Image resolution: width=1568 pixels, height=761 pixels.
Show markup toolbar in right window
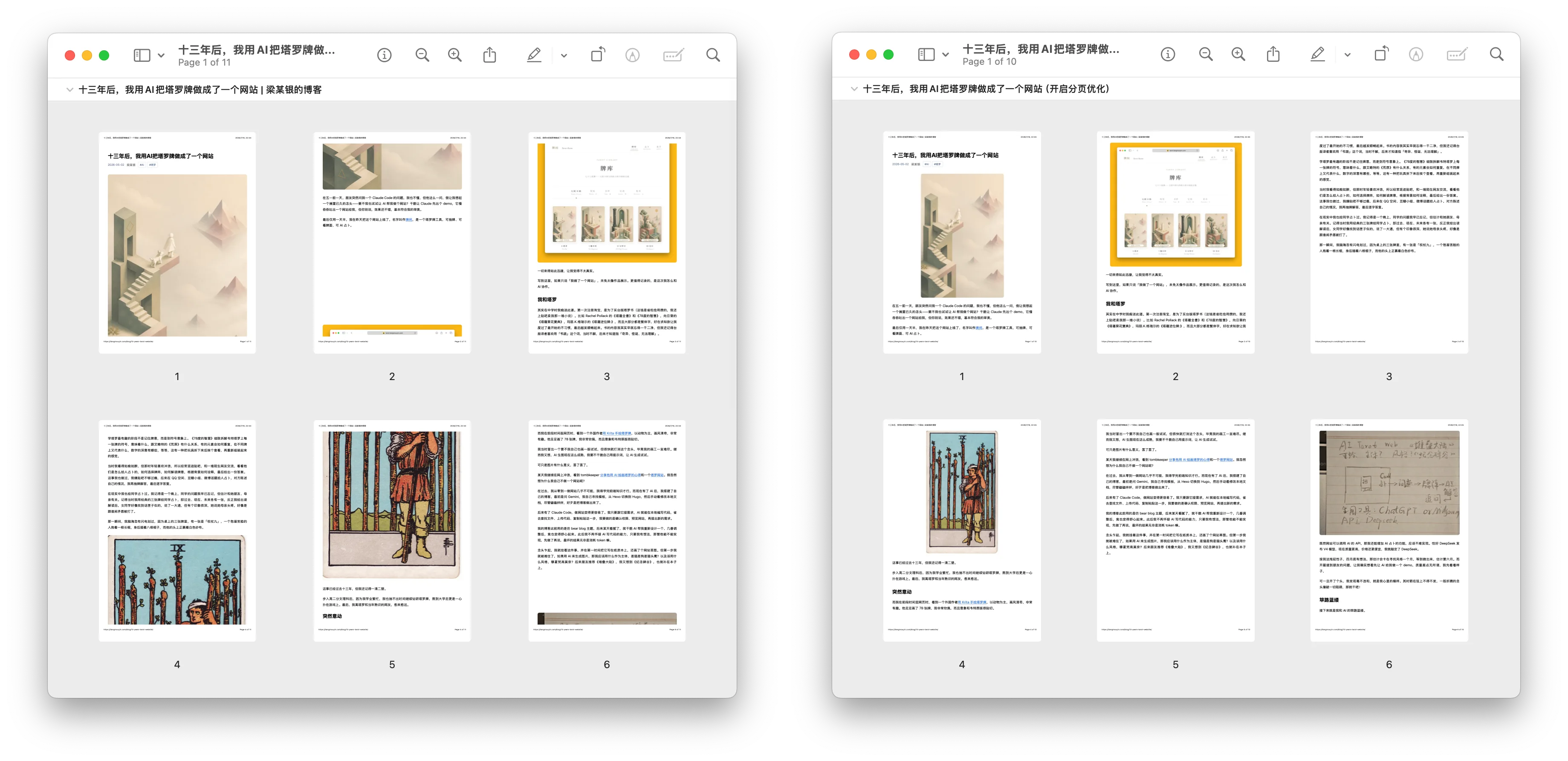coord(1416,55)
